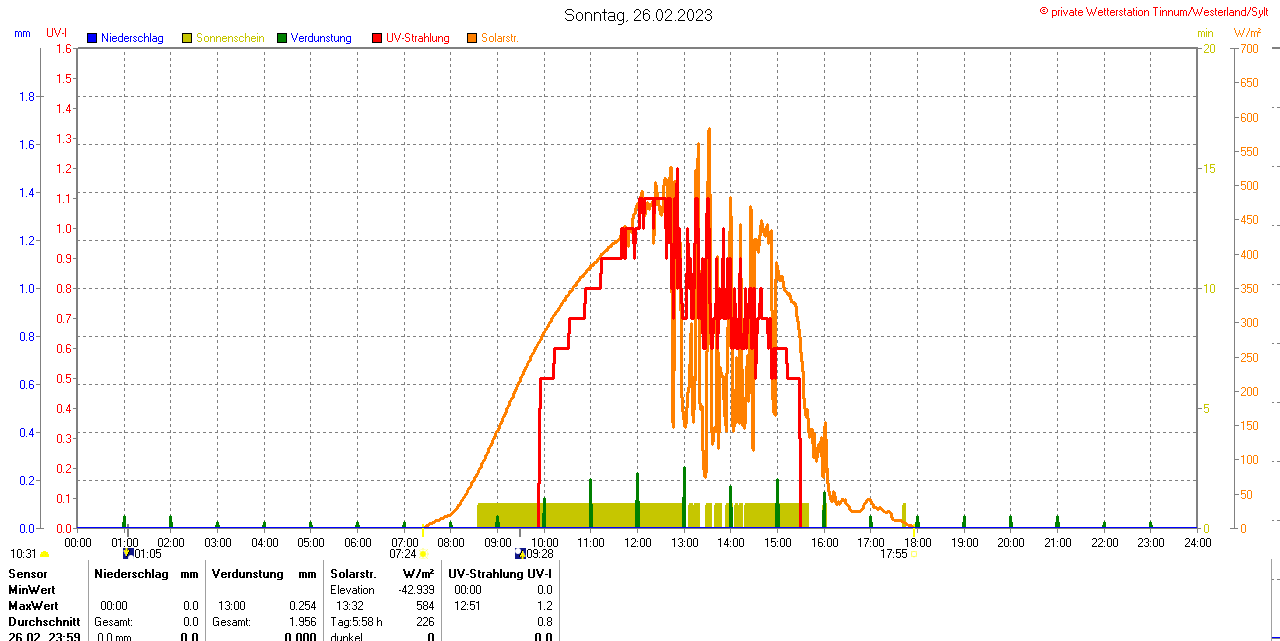Click the orange Solarstr. legend square
The image size is (1280, 641).
[x=472, y=38]
